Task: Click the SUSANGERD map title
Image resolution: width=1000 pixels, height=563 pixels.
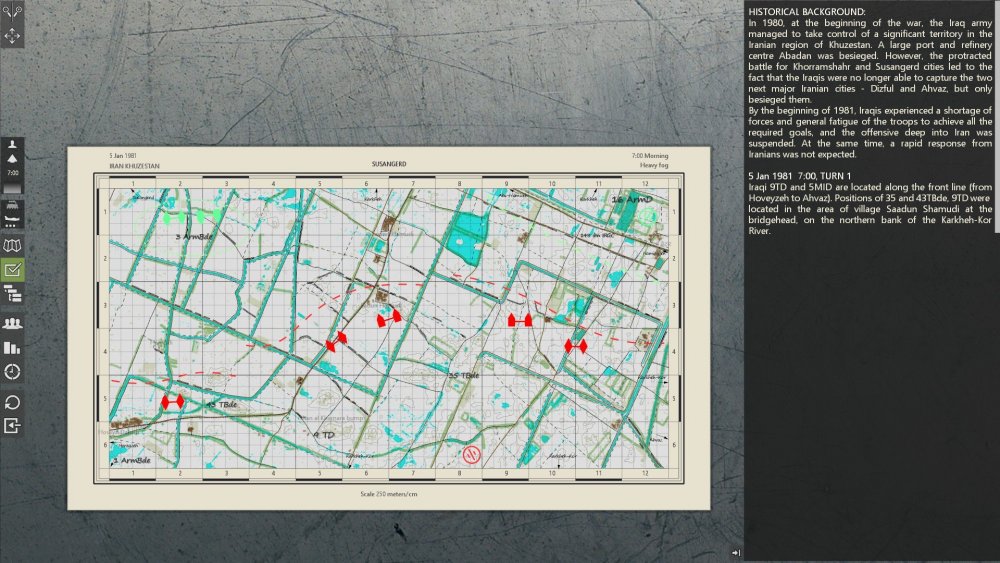Action: (x=386, y=163)
